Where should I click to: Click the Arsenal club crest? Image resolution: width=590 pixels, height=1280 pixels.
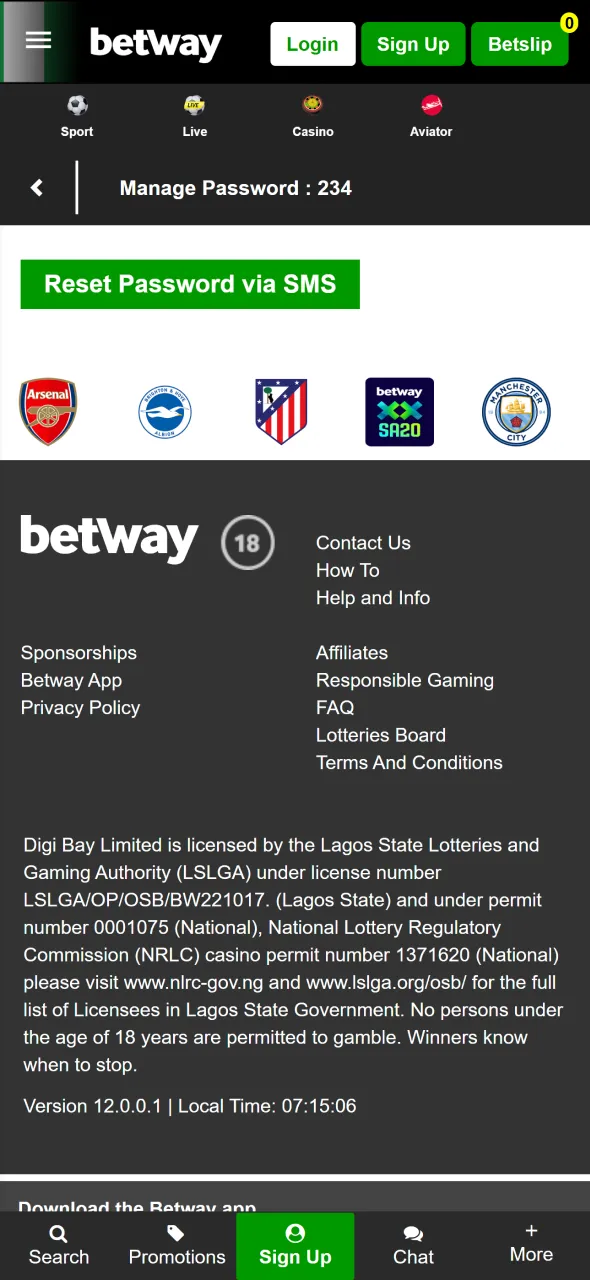tap(48, 411)
